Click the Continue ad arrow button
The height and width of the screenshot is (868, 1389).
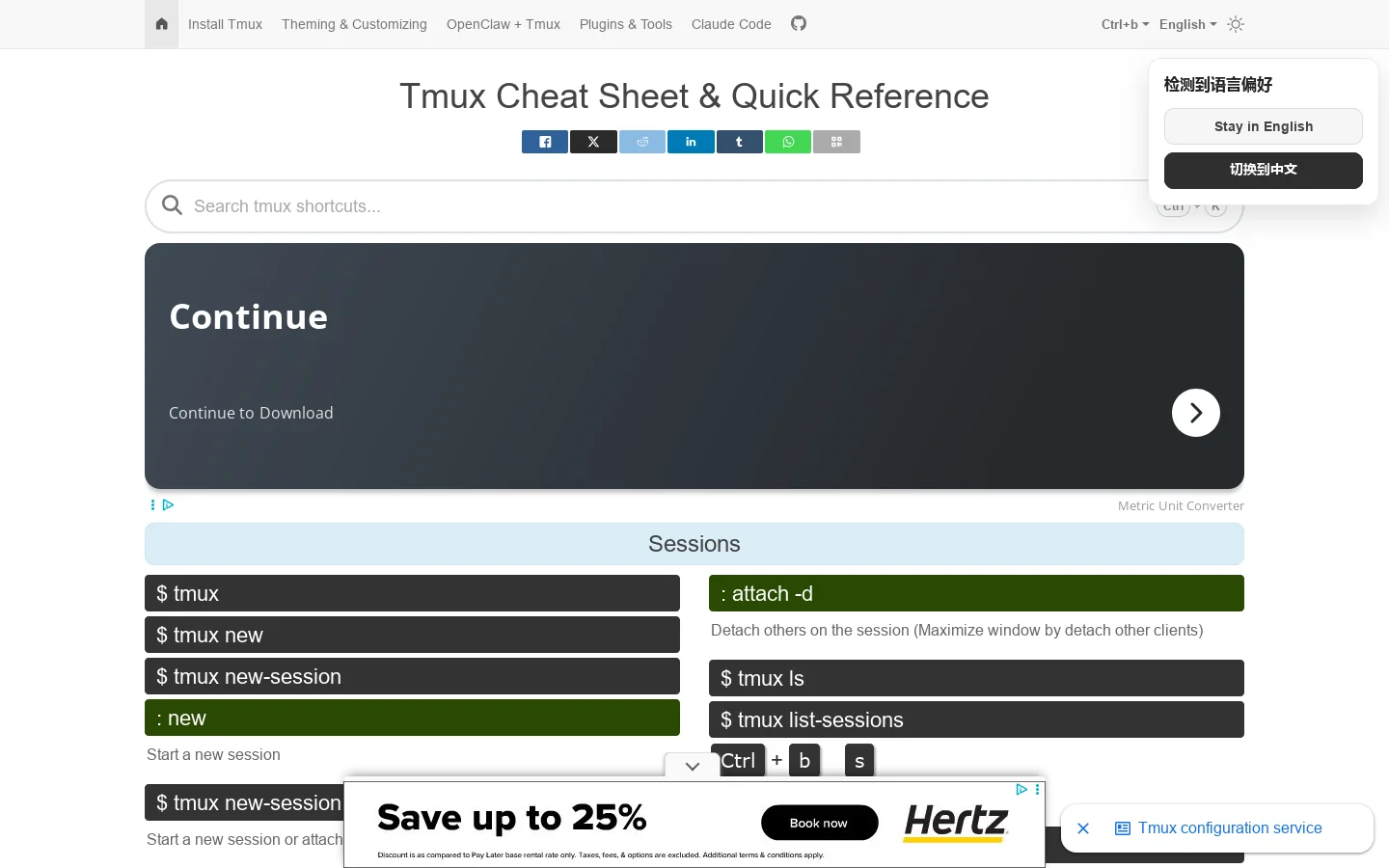(1196, 413)
